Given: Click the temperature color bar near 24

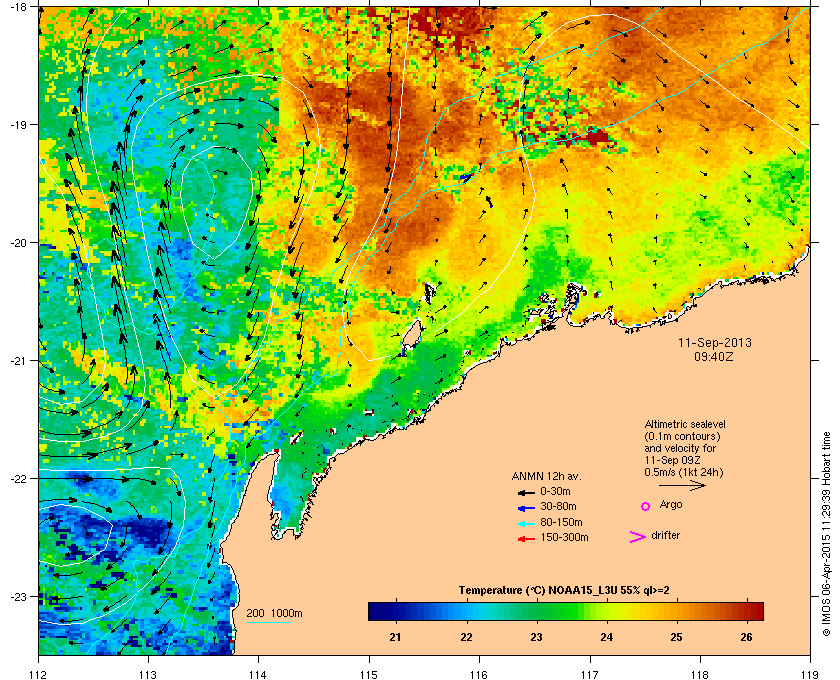Looking at the screenshot, I should click(607, 611).
